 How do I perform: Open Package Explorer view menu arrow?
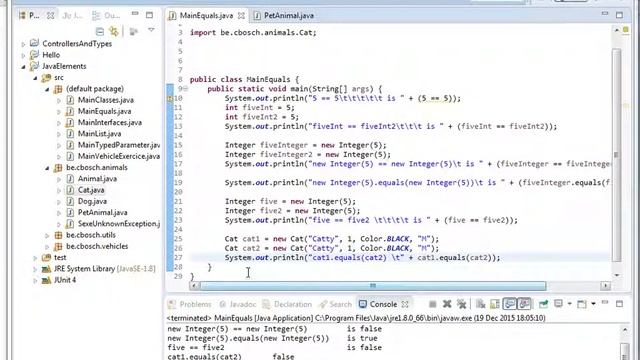pyautogui.click(x=151, y=30)
